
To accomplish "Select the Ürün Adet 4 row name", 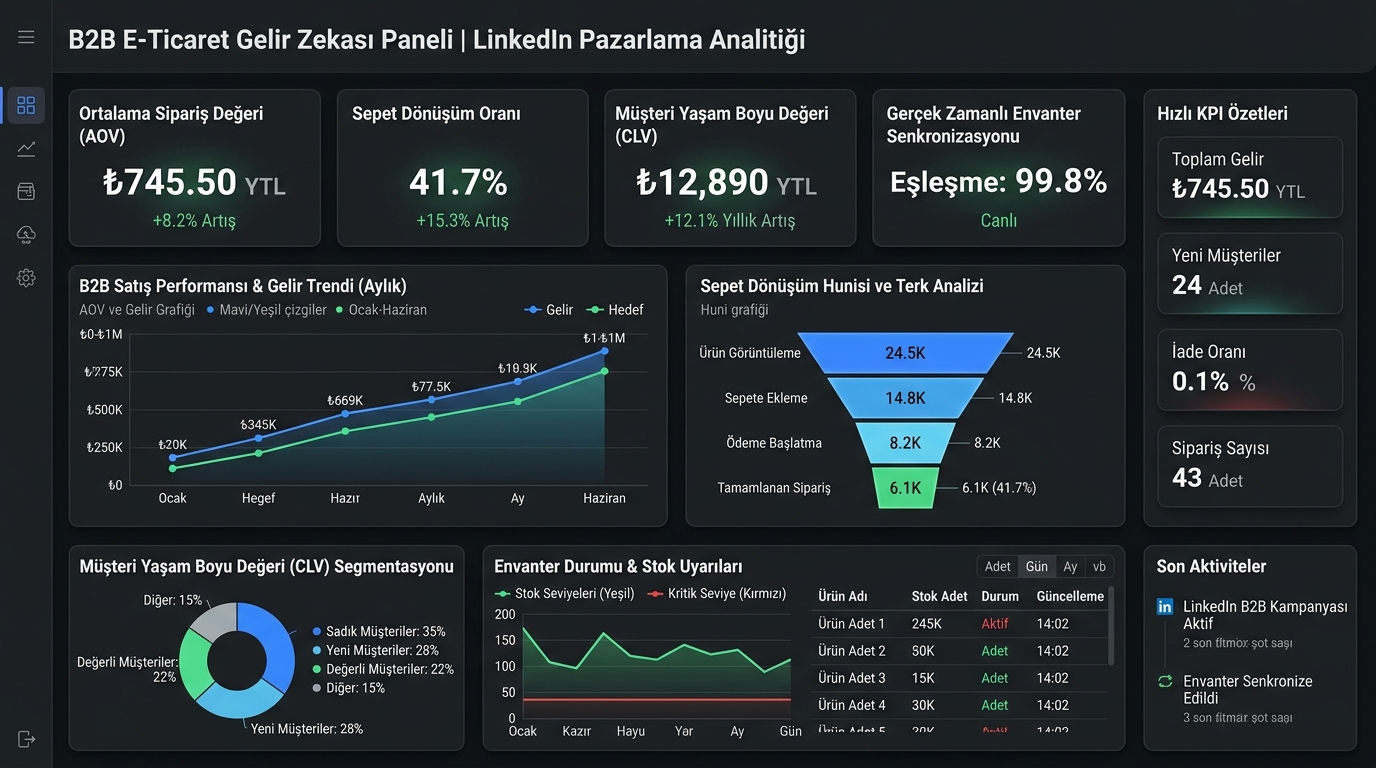I will click(x=852, y=704).
